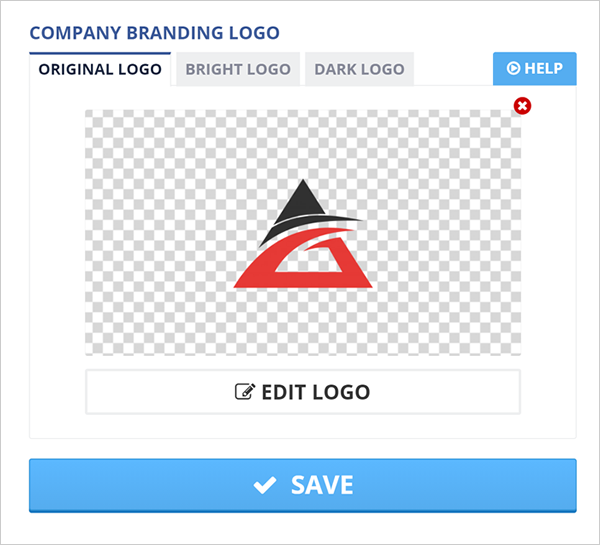The width and height of the screenshot is (600, 545).
Task: Select the Original Logo tab
Action: click(x=100, y=69)
